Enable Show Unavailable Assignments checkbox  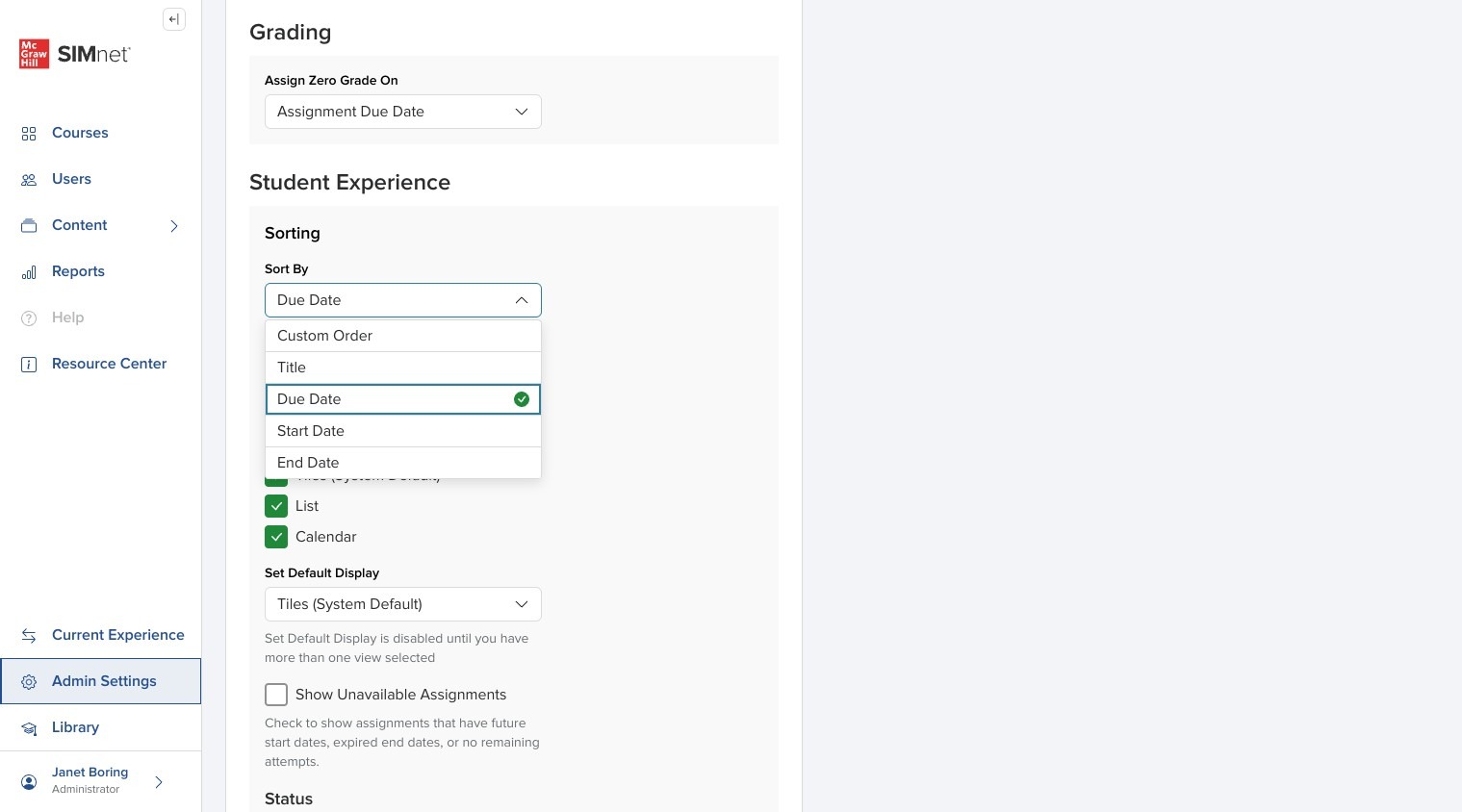[x=276, y=695]
